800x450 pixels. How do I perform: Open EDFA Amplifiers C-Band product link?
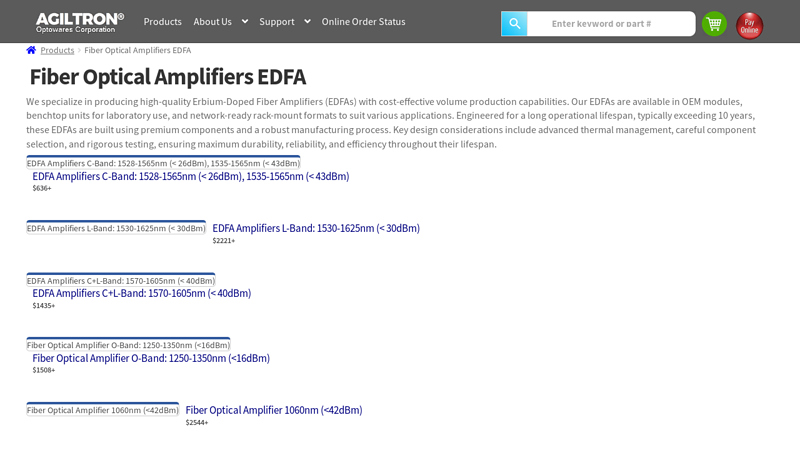point(191,176)
